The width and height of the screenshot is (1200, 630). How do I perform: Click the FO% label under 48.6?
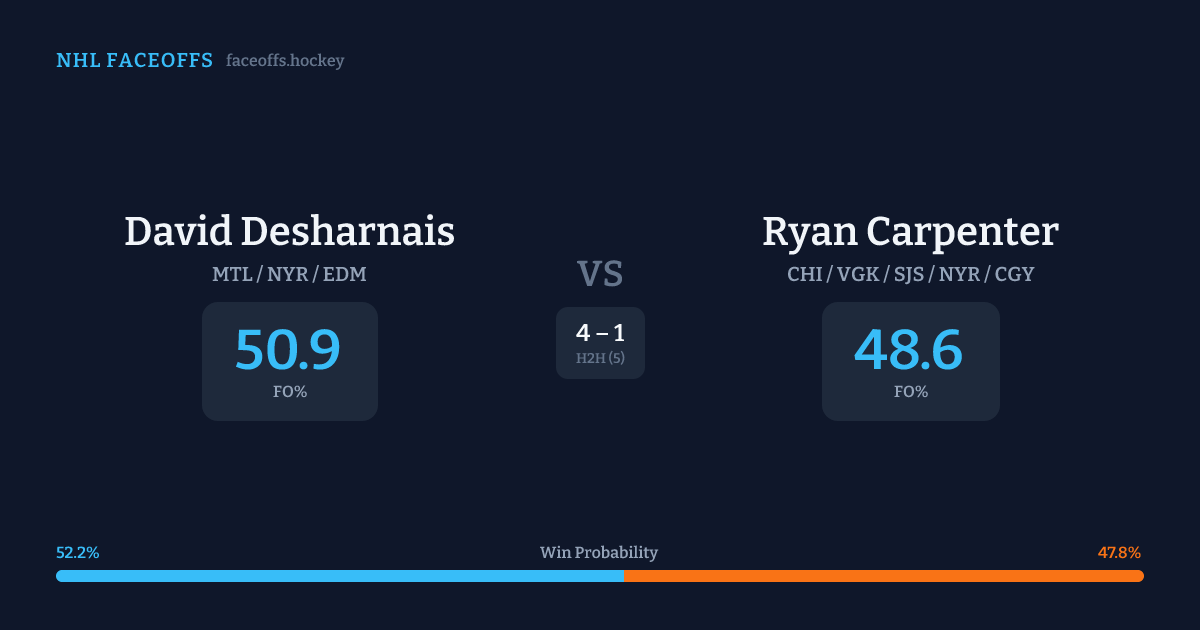point(911,392)
